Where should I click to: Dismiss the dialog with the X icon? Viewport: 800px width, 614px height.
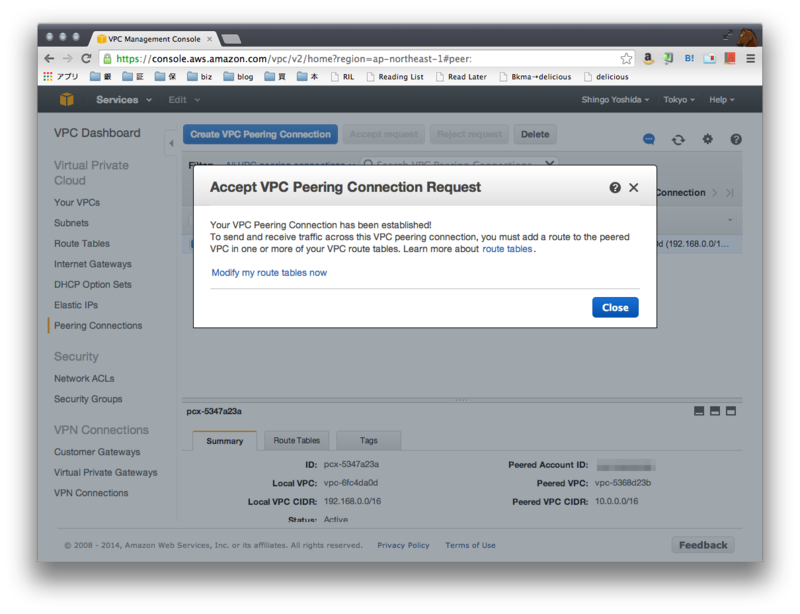(x=634, y=188)
